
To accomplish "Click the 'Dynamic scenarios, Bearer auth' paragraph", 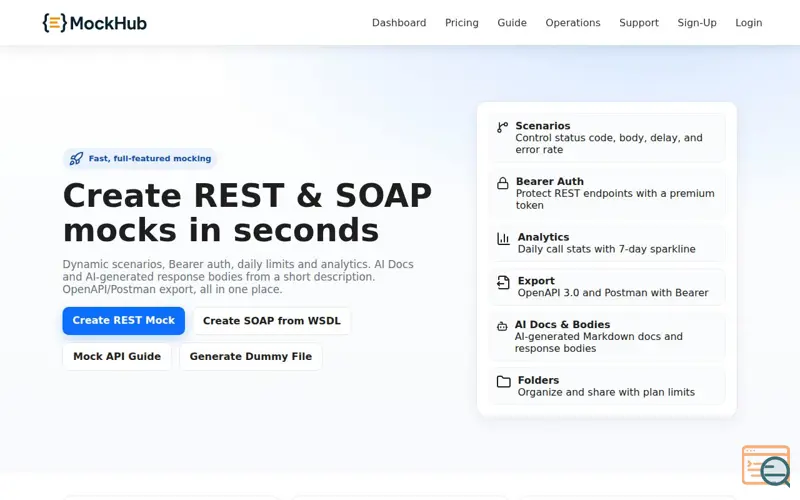I will click(238, 277).
